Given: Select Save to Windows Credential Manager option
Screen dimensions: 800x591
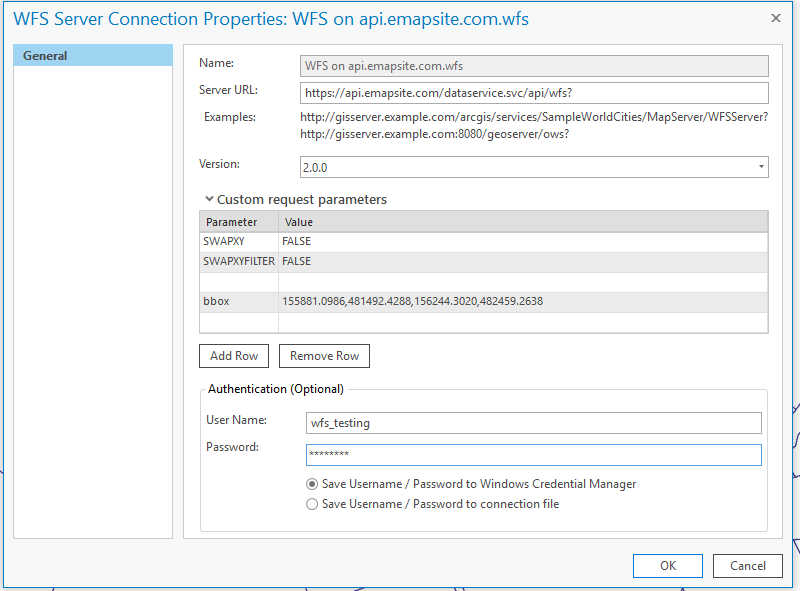Looking at the screenshot, I should point(313,484).
